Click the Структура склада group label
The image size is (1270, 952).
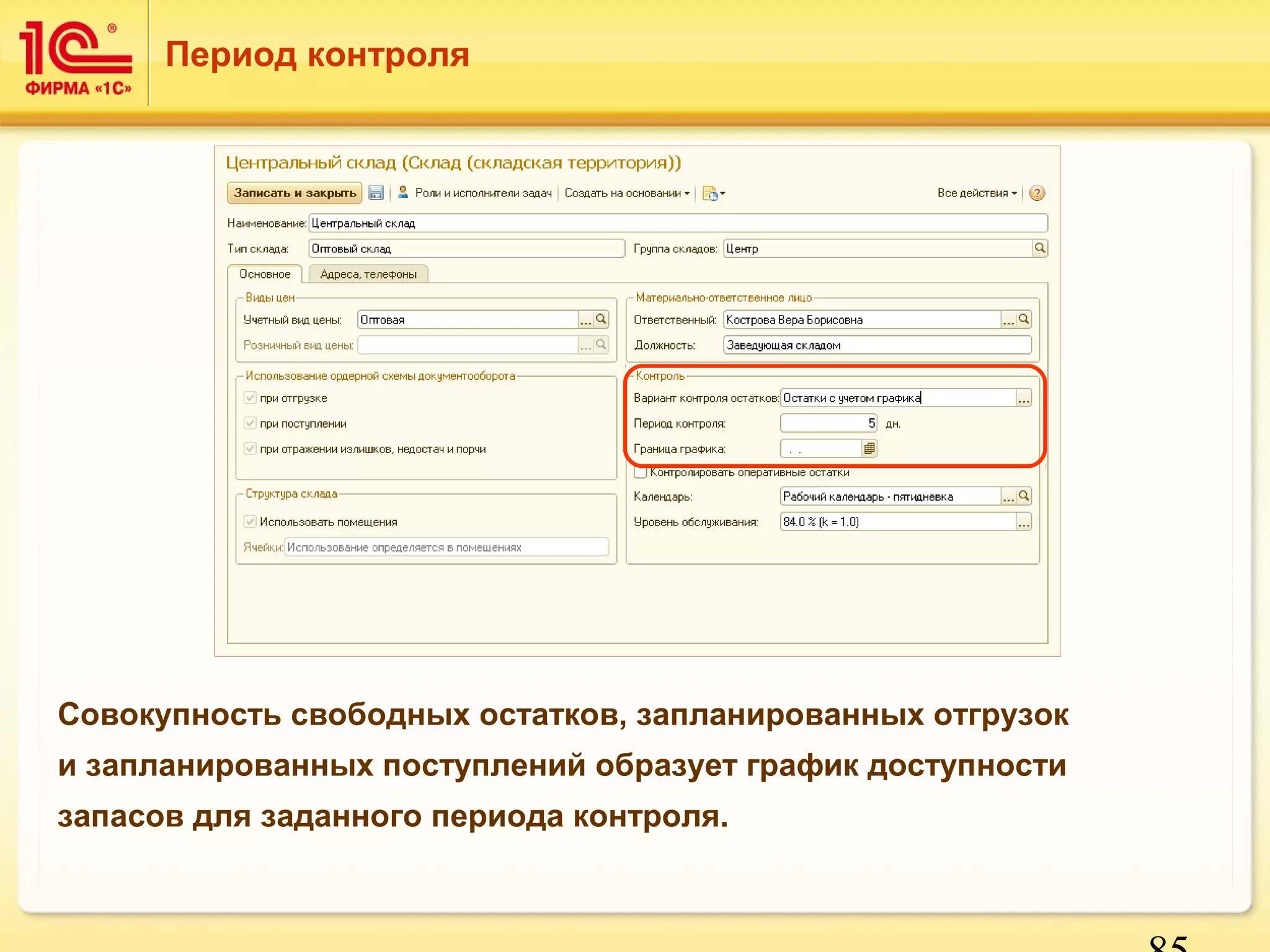(291, 493)
